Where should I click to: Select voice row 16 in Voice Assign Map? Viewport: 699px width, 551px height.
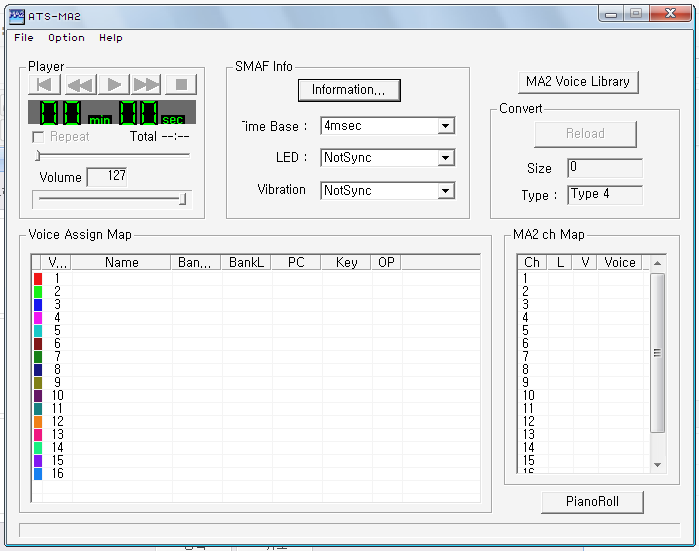257,473
